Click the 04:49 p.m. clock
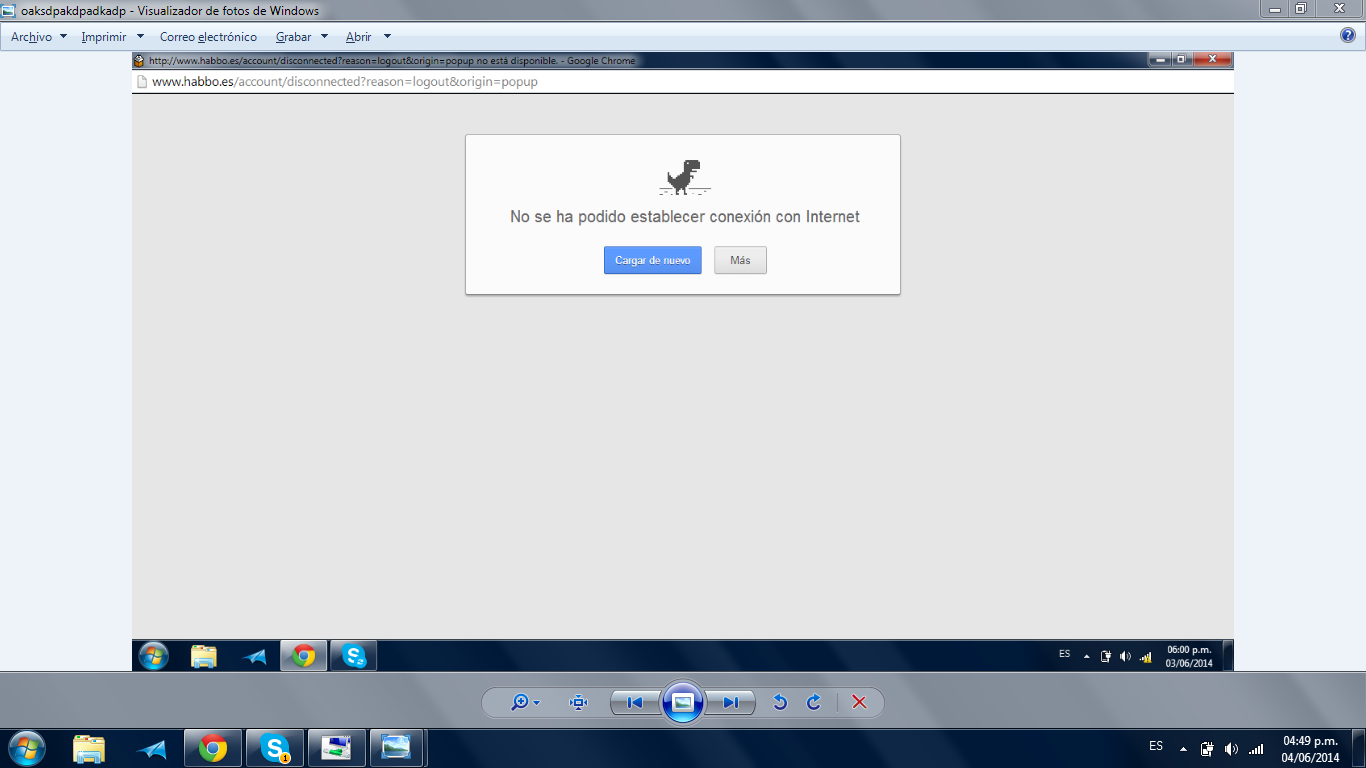1366x768 pixels. (1310, 749)
